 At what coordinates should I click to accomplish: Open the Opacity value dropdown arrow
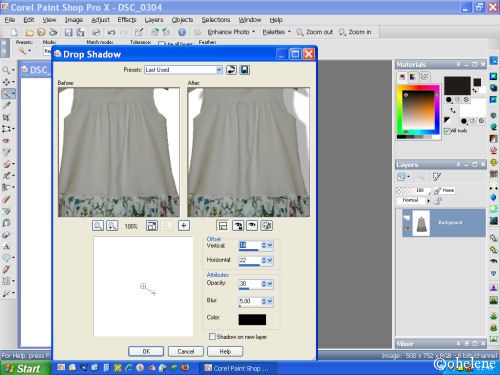click(x=270, y=284)
